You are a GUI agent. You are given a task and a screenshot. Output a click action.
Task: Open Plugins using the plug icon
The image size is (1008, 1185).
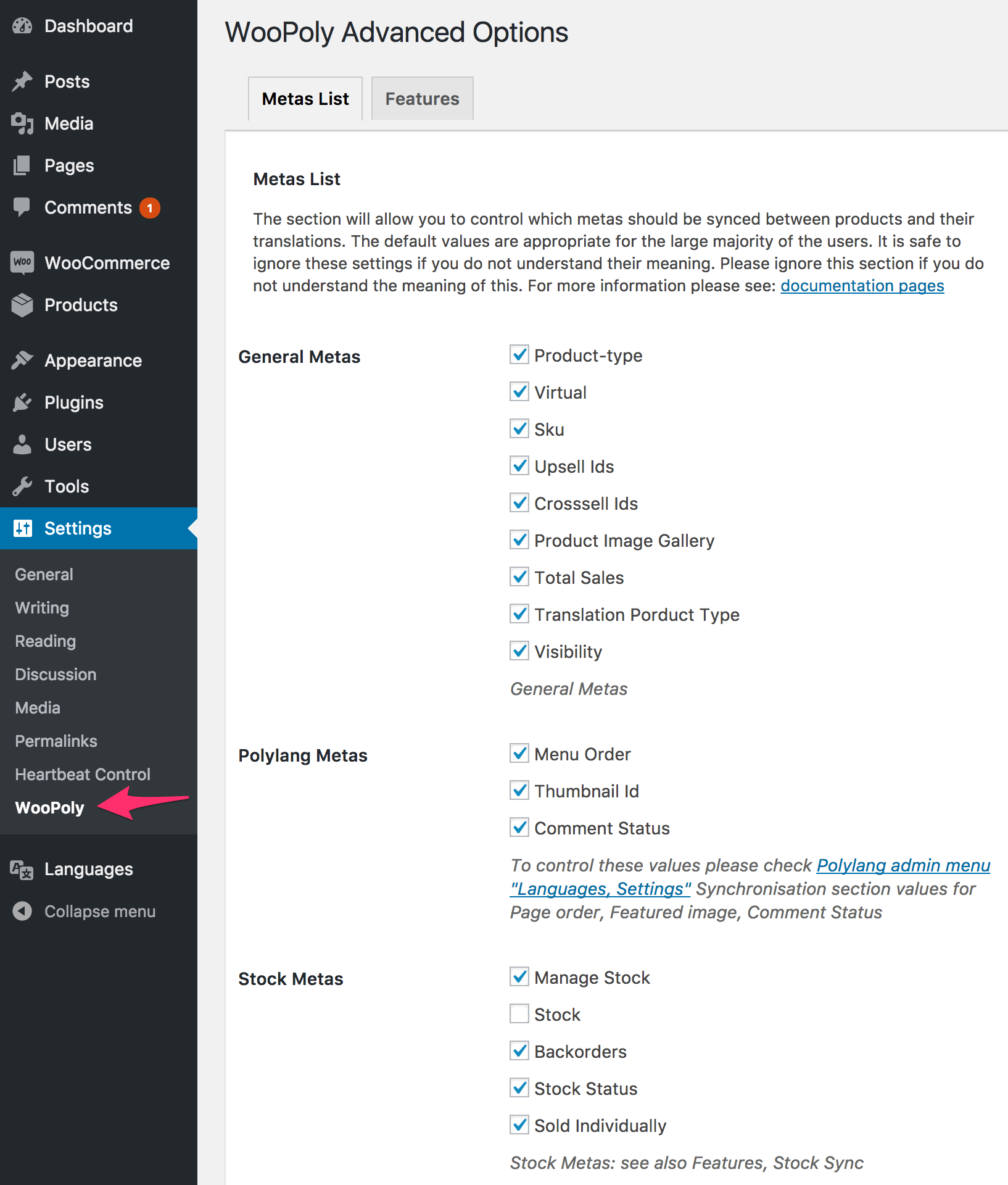pyautogui.click(x=22, y=402)
